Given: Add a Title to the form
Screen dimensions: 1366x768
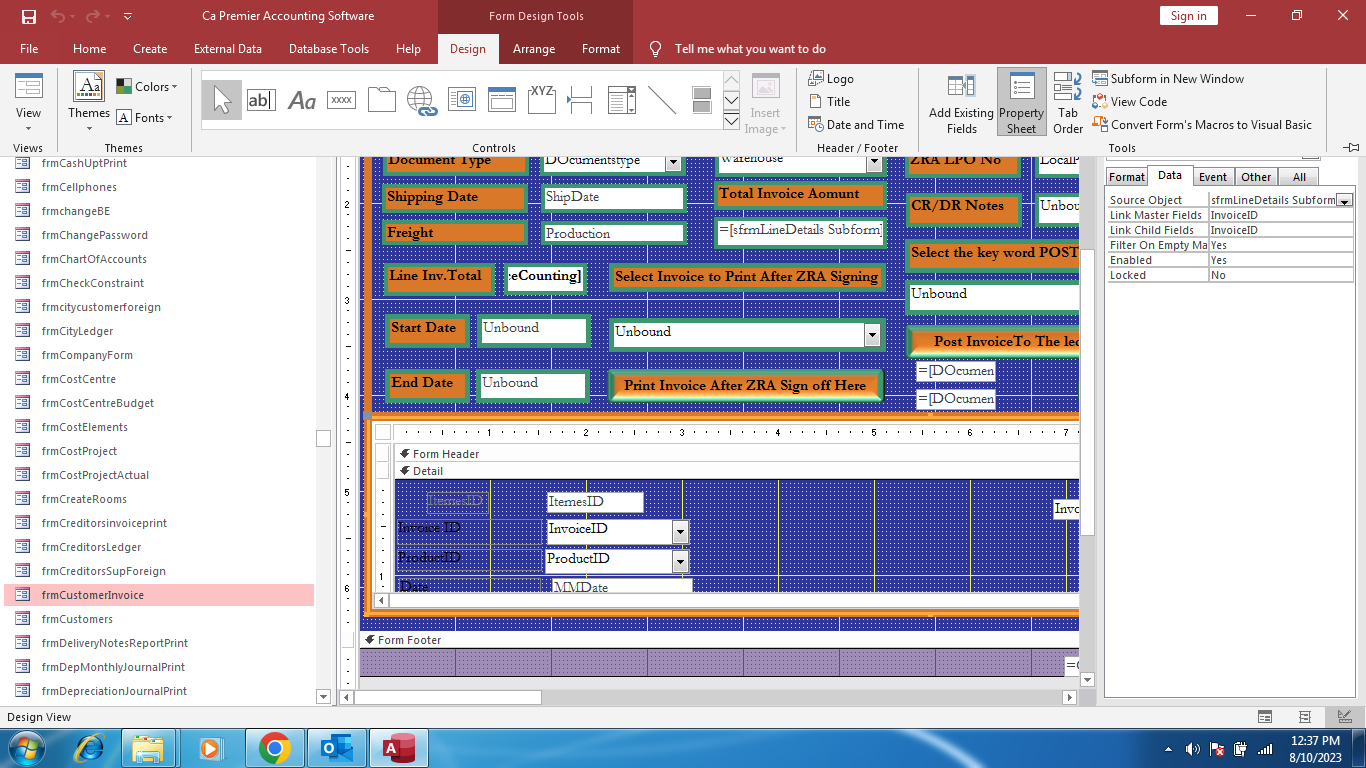Looking at the screenshot, I should tap(829, 102).
